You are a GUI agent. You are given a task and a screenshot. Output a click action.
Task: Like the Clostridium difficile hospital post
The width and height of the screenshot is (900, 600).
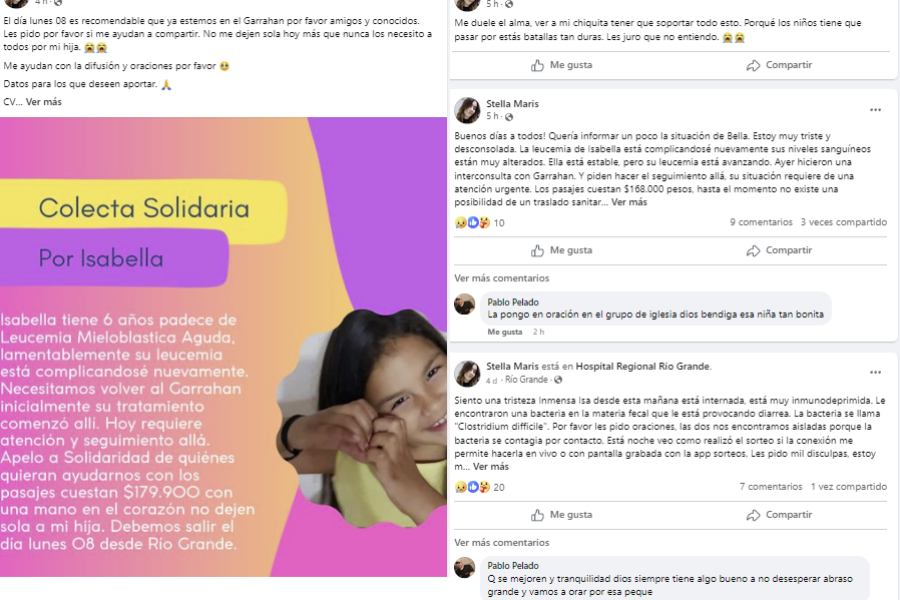coord(561,515)
